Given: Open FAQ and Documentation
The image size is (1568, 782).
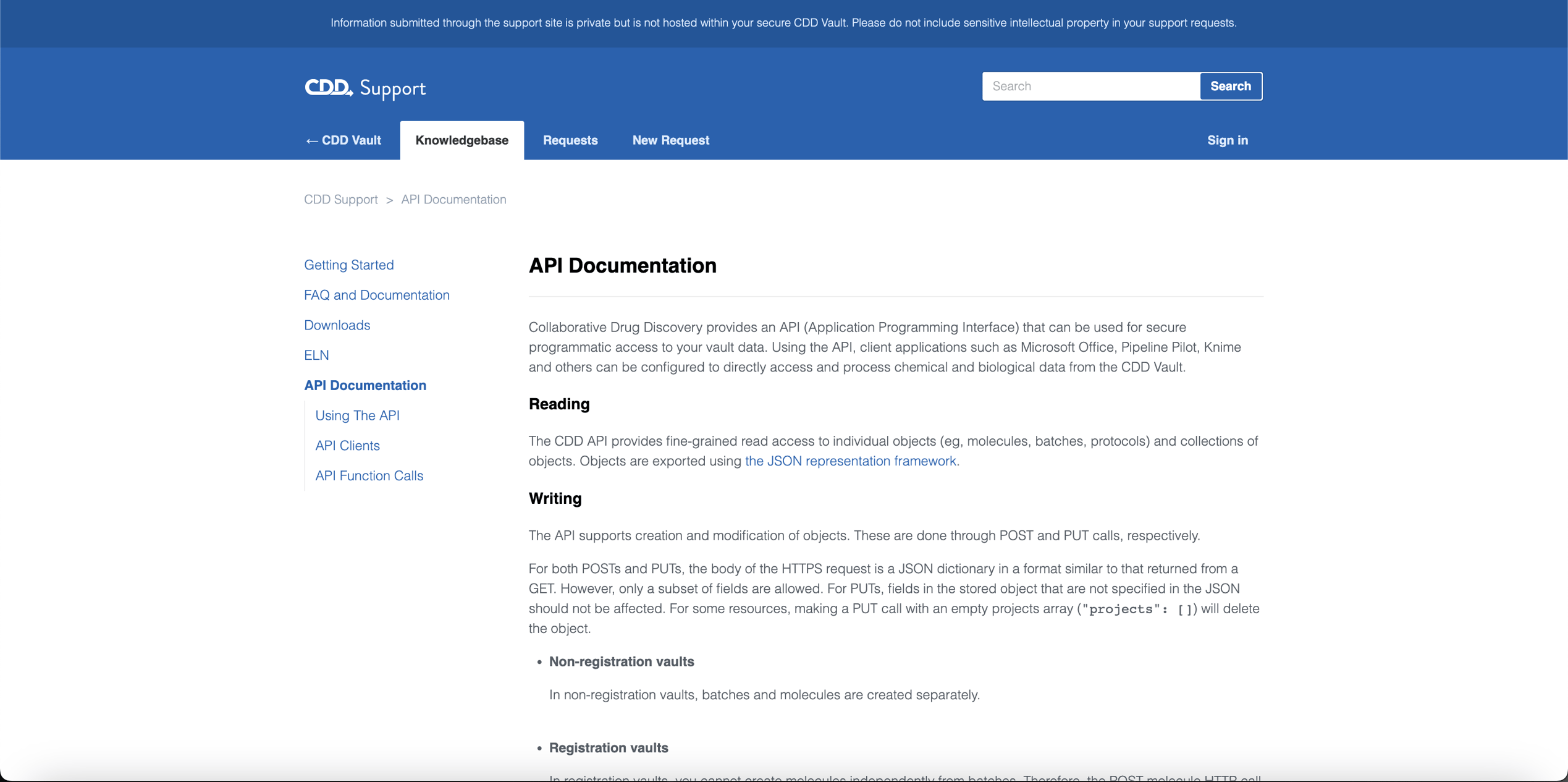Looking at the screenshot, I should pyautogui.click(x=376, y=295).
